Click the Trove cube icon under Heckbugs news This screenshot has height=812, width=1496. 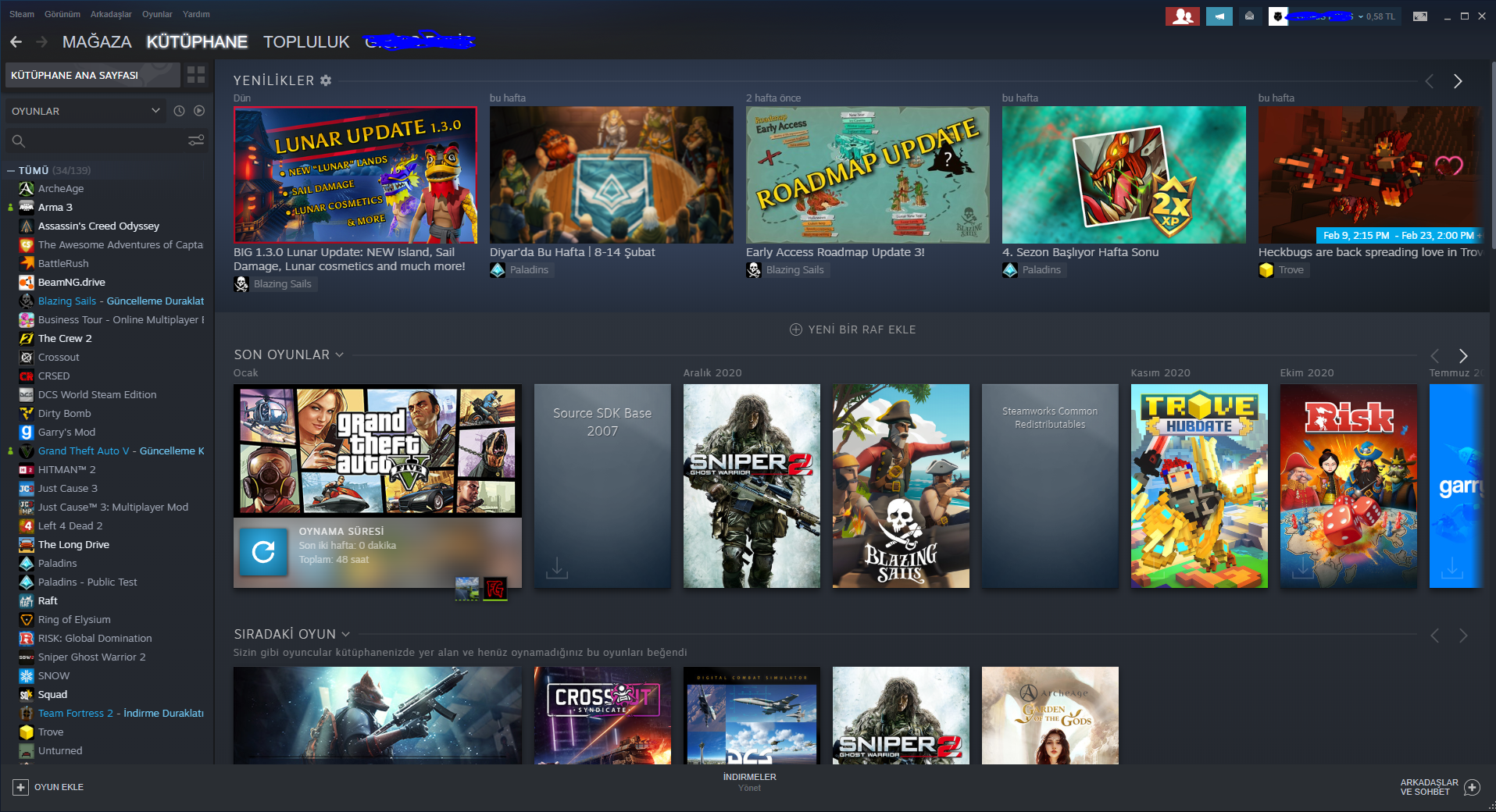tap(1266, 270)
